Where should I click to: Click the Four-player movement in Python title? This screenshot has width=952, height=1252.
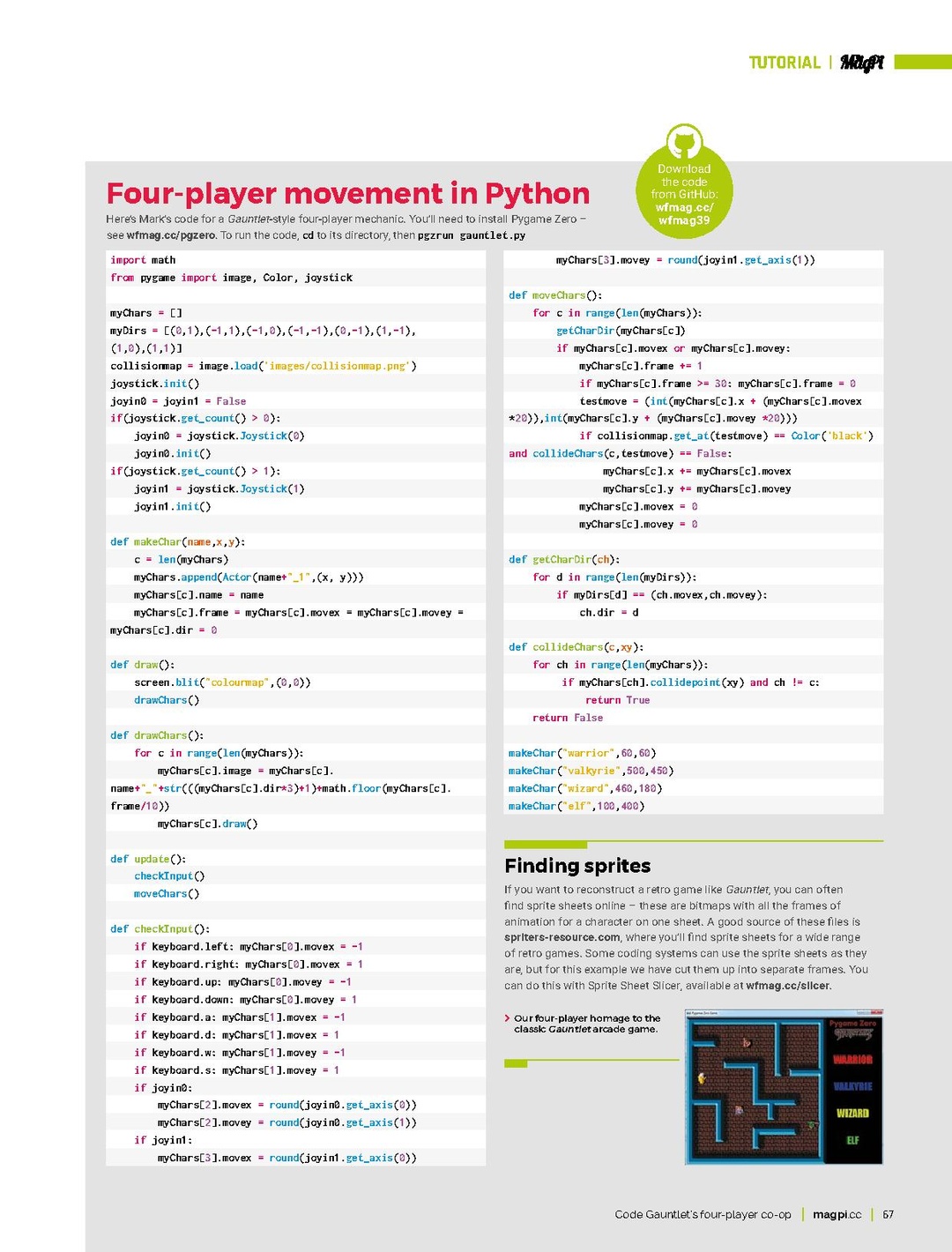pos(347,193)
